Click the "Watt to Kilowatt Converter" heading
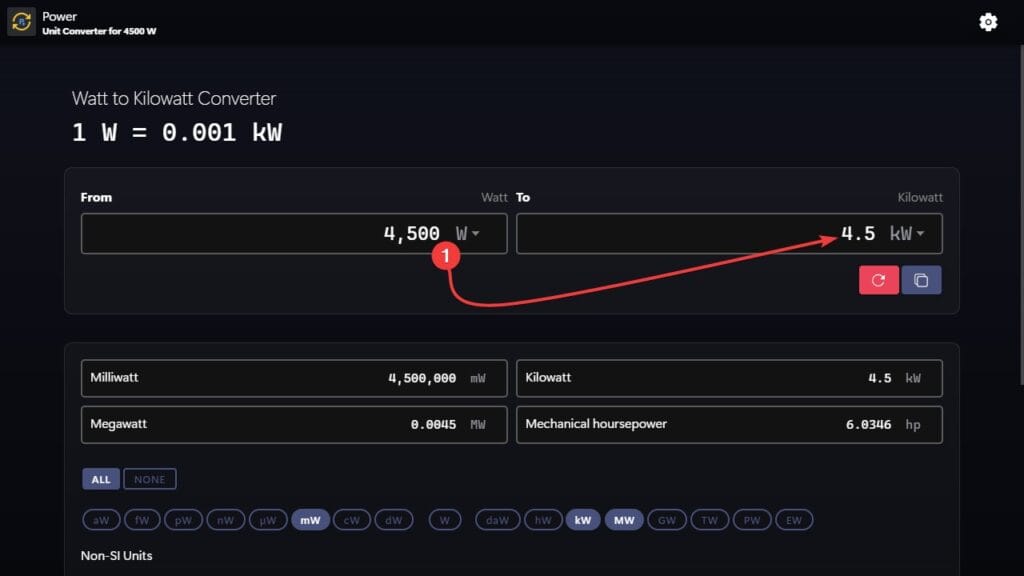The height and width of the screenshot is (576, 1024). point(174,99)
